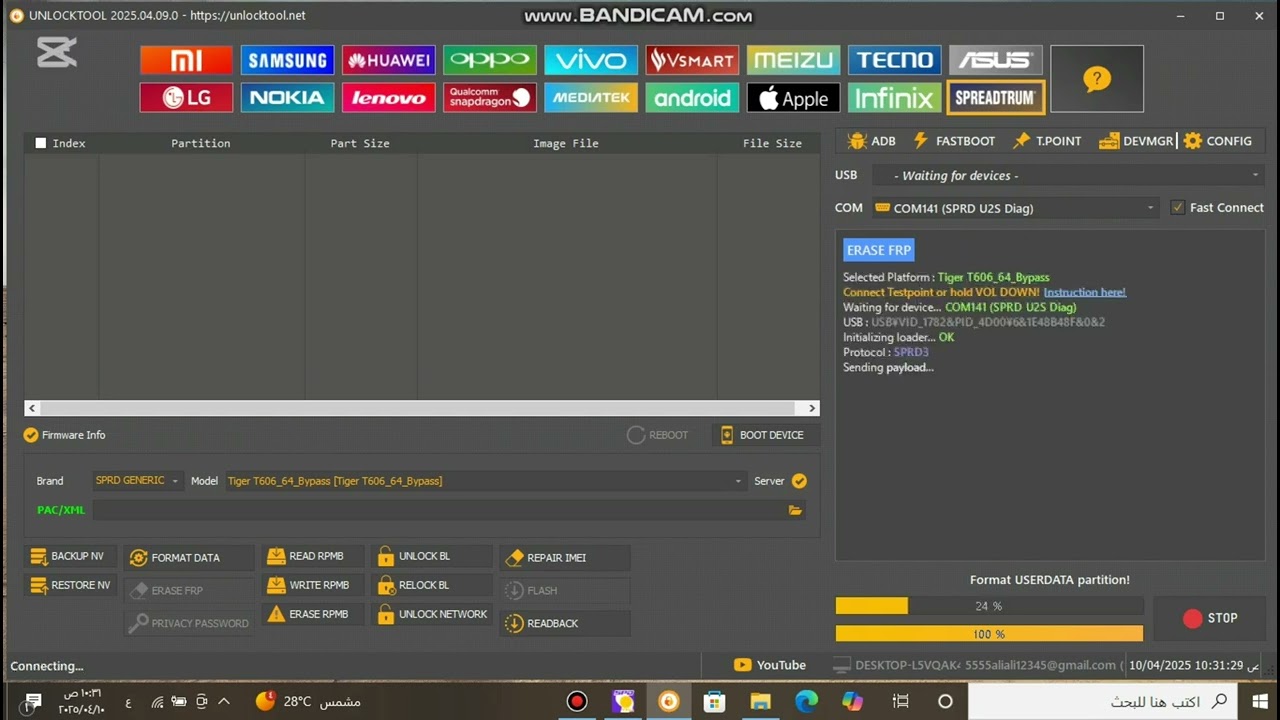Select the OPPO brand tile
This screenshot has height=720, width=1280.
490,60
